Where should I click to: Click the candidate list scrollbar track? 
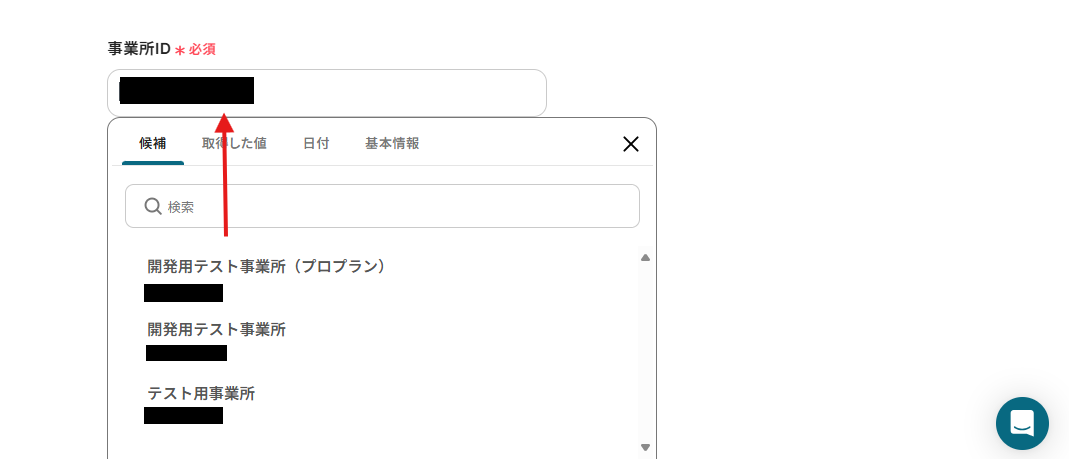645,350
